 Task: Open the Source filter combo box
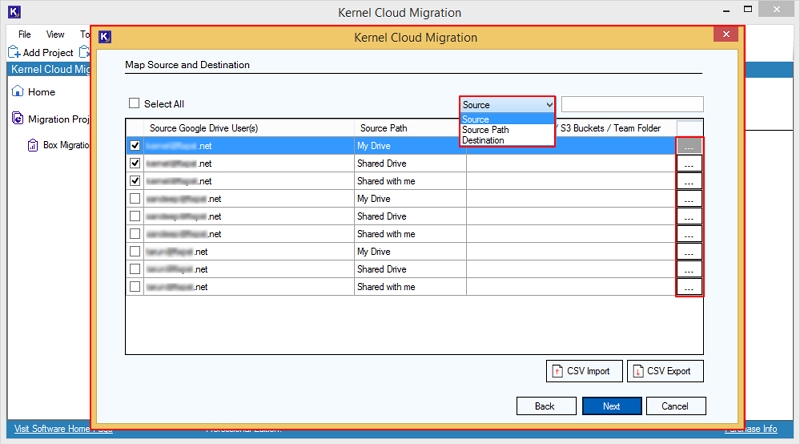pyautogui.click(x=507, y=105)
